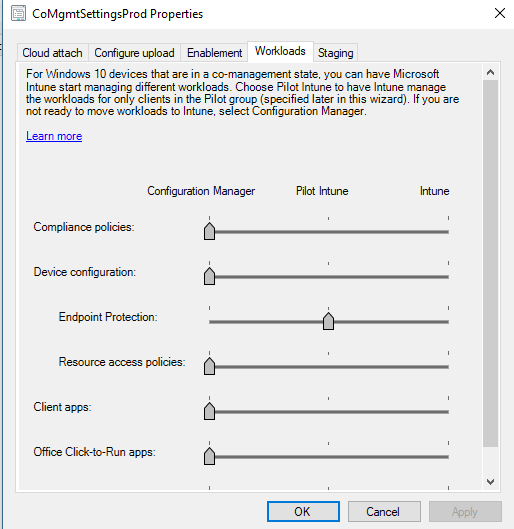
Task: Click the Office Click-to-Run apps slider thumb
Action: click(209, 456)
